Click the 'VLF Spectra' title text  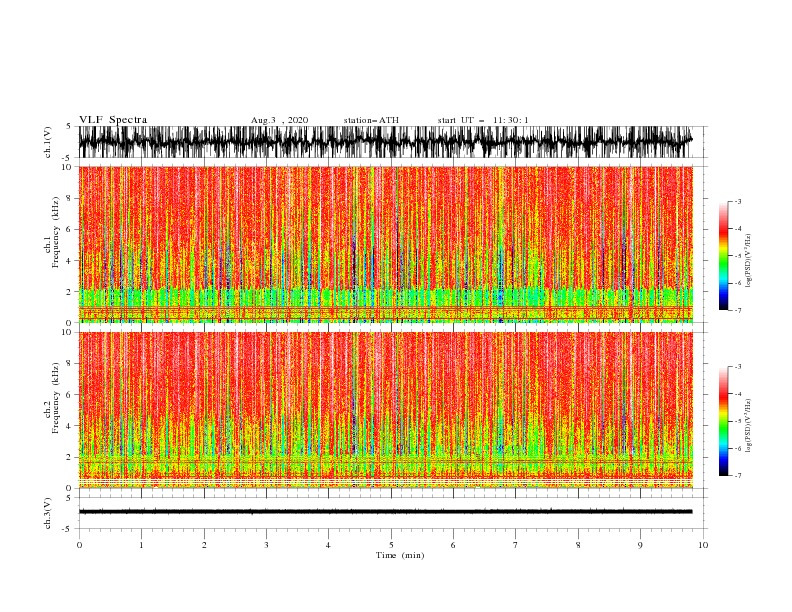[113, 120]
